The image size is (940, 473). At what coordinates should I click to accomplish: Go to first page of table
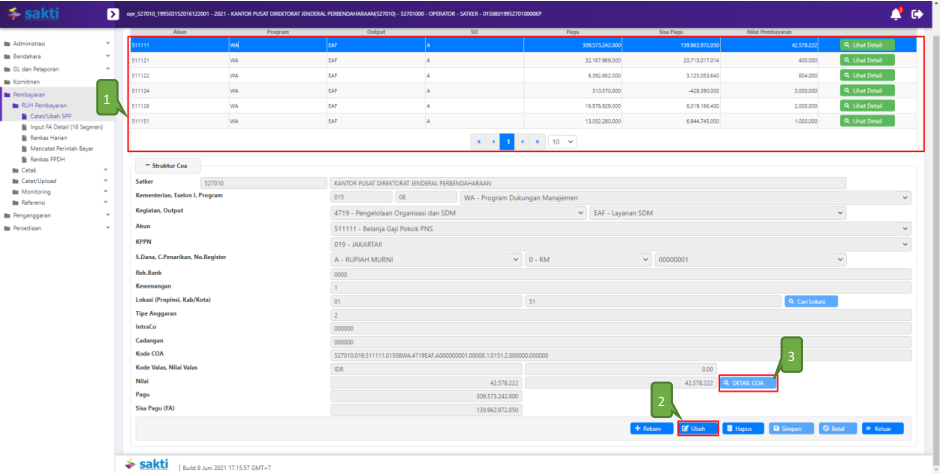(479, 142)
